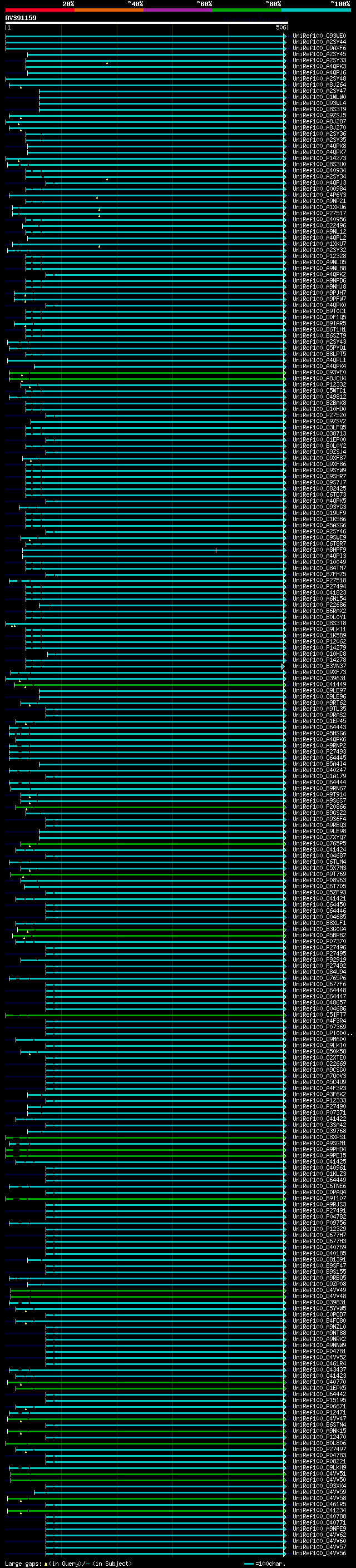Open hit UniRef100_A2SY45
Viewport: 356px width, 1568px height.
(319, 54)
